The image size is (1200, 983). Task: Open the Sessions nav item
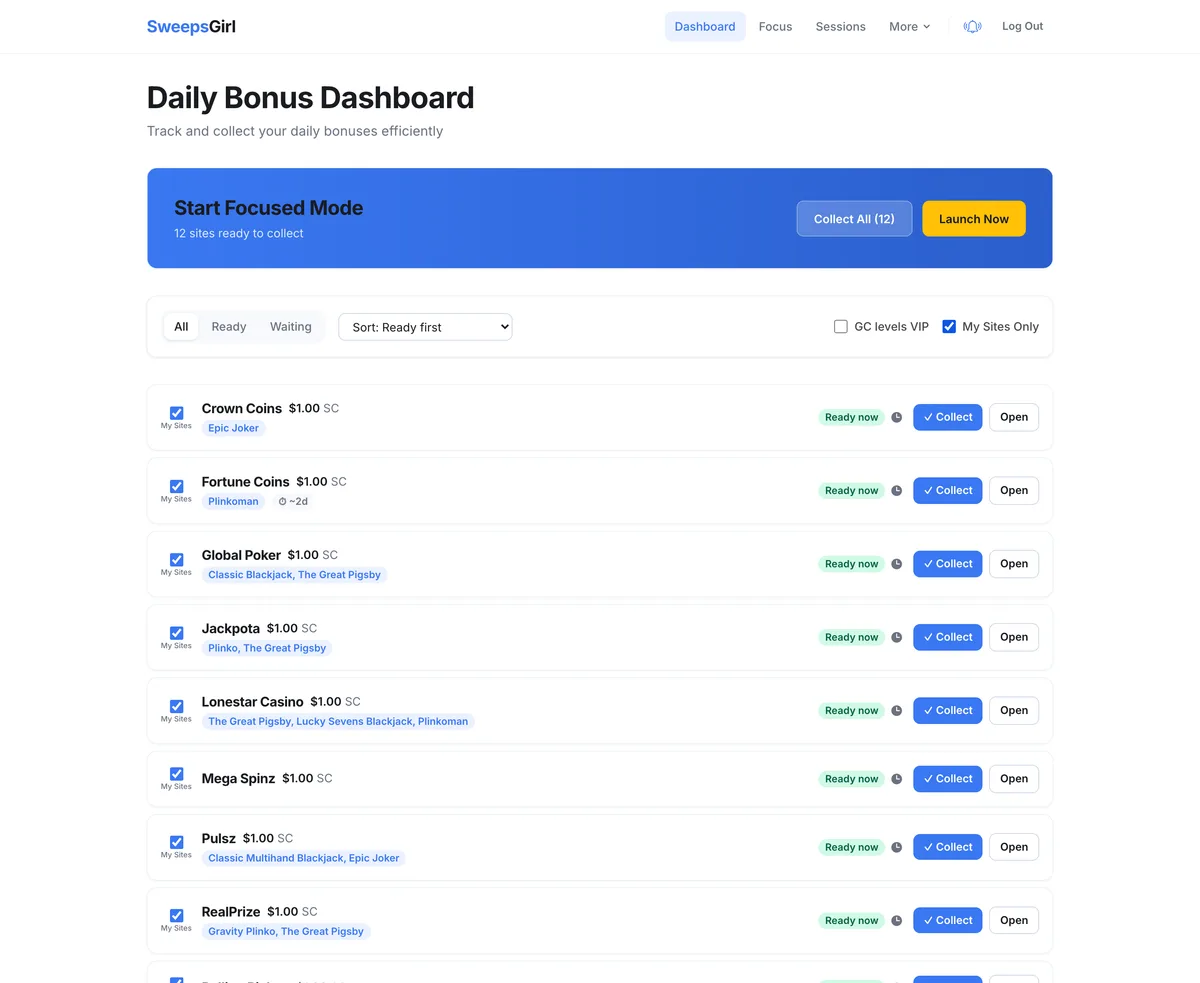coord(840,27)
